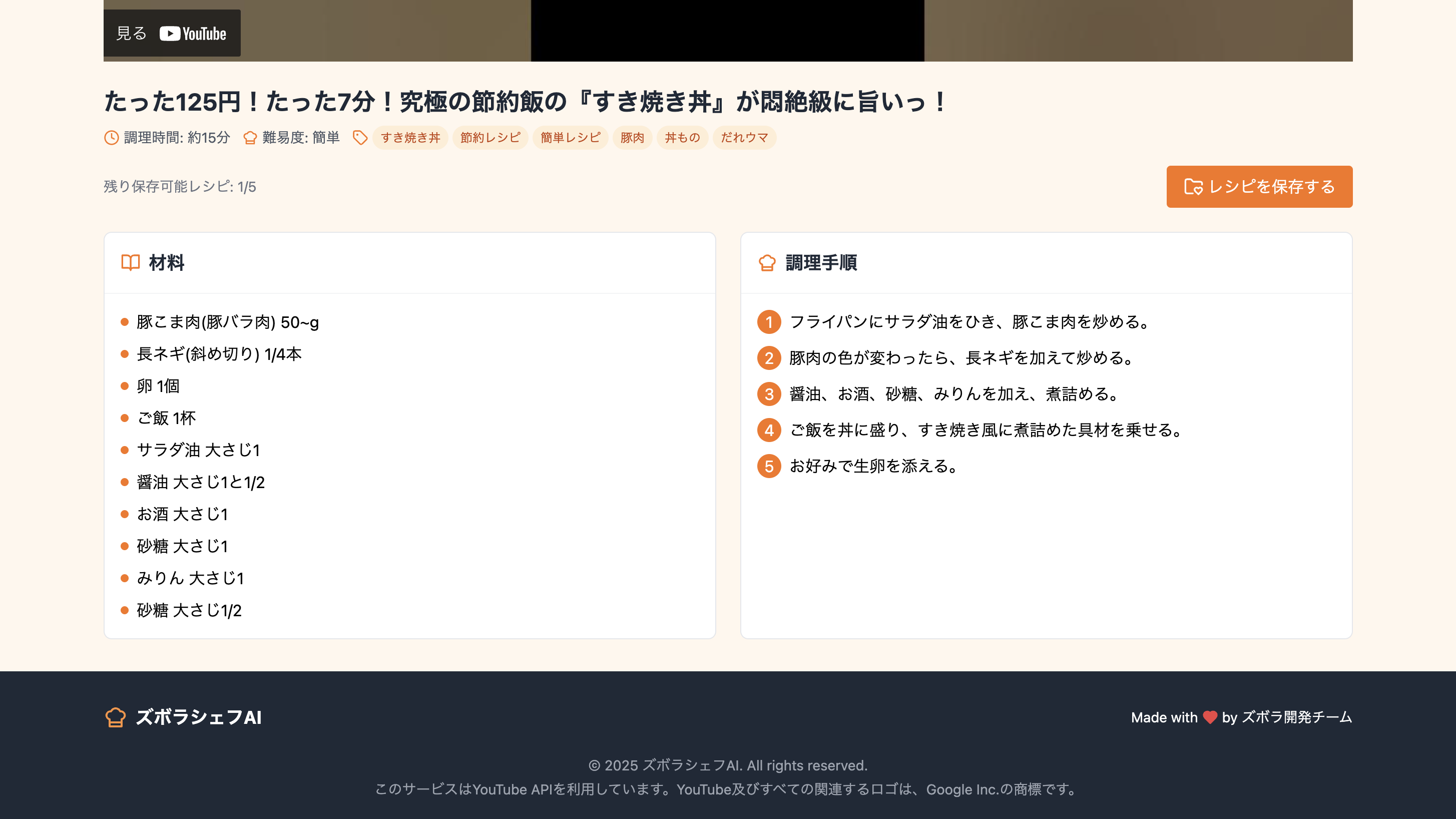
Task: Click the chef hat icon beside difficulty
Action: [250, 138]
